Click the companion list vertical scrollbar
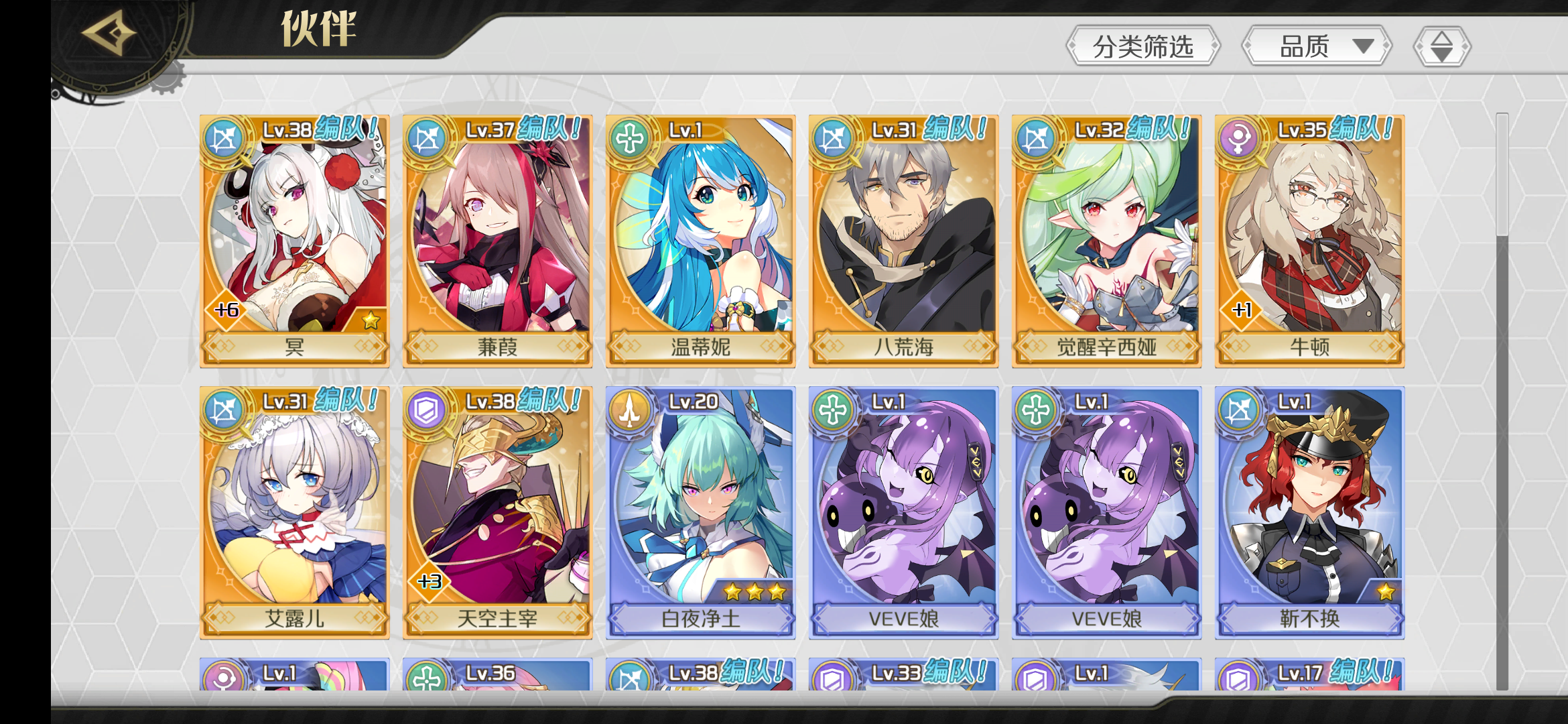Image resolution: width=1568 pixels, height=724 pixels. click(x=1502, y=401)
